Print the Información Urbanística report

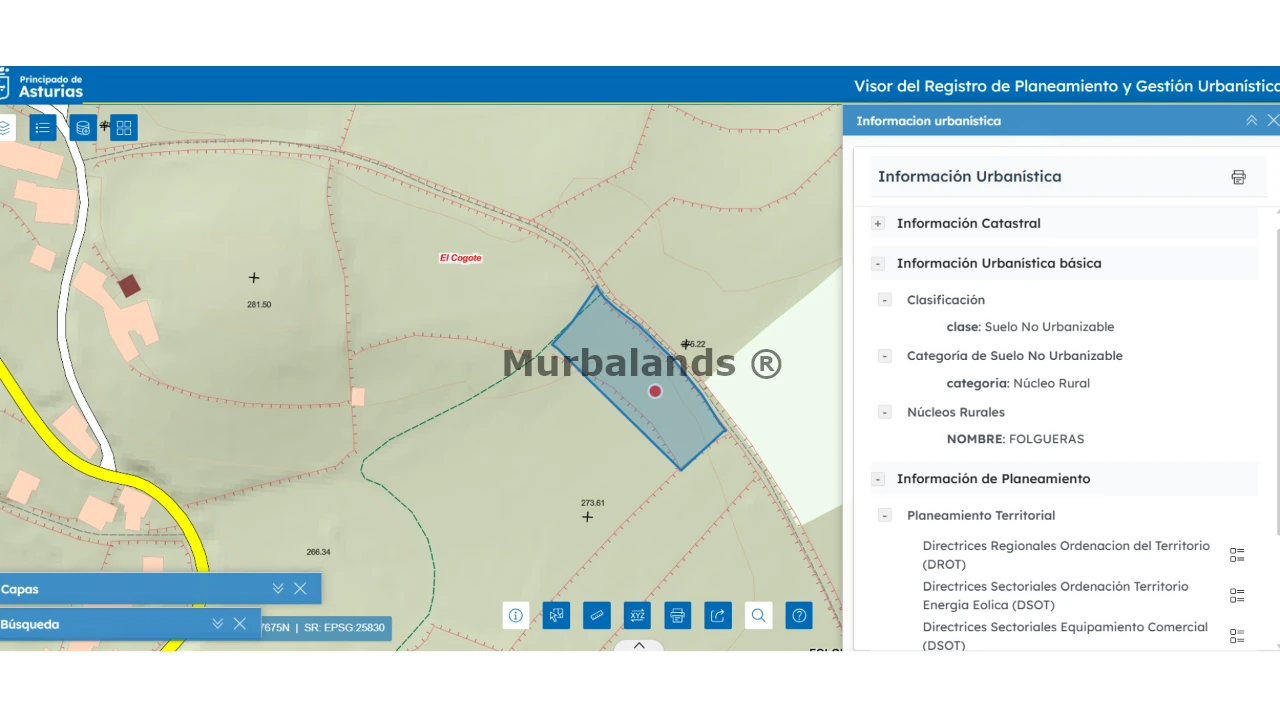point(1238,177)
